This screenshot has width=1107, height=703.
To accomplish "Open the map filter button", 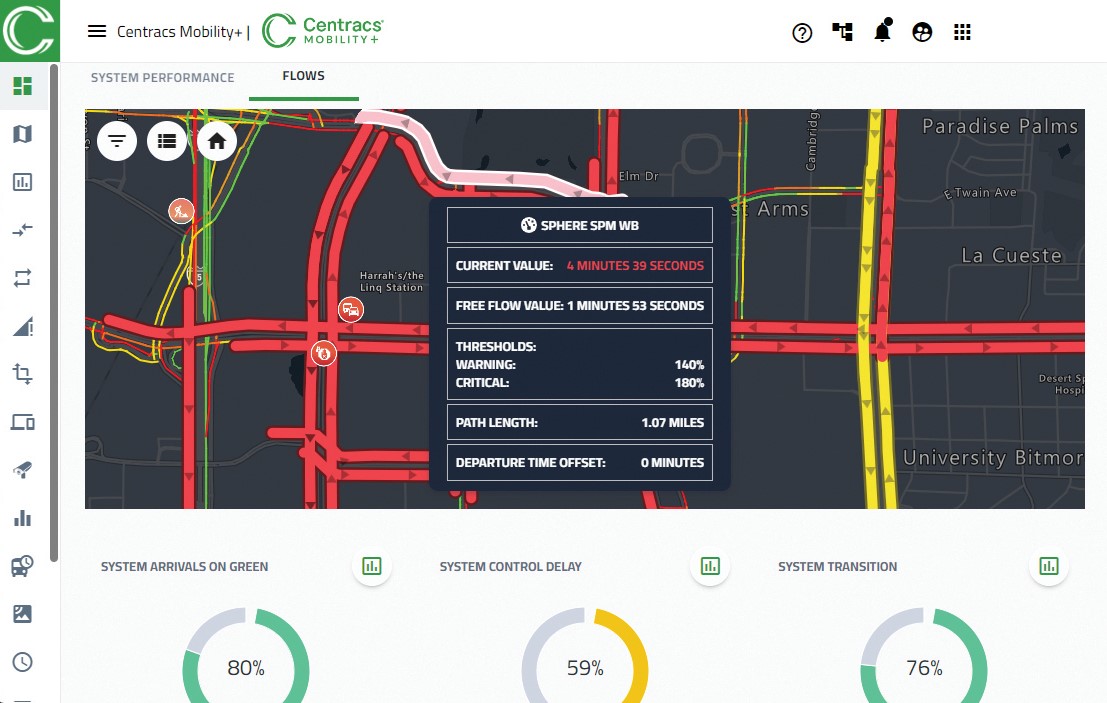I will [117, 141].
